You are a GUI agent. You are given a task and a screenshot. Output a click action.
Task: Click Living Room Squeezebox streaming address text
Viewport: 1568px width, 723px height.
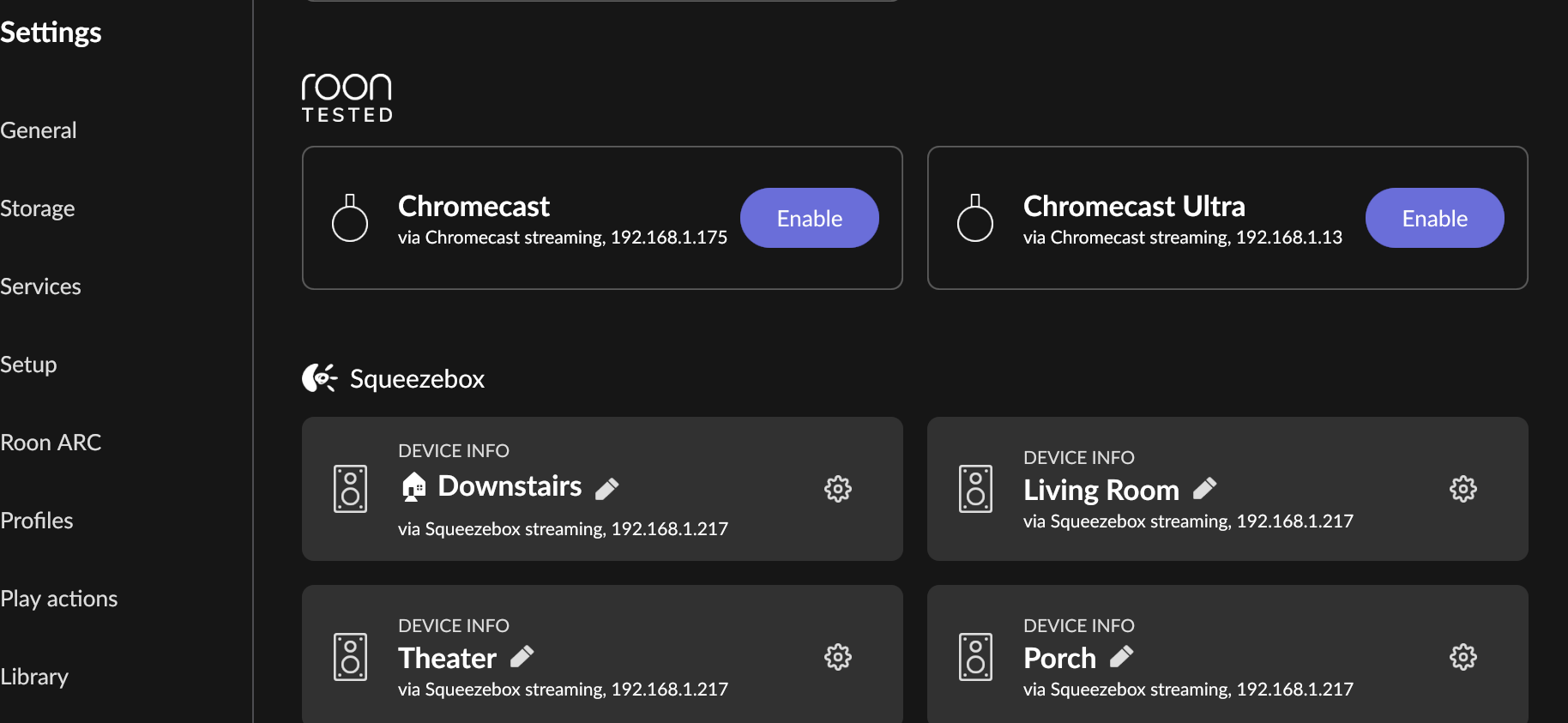(x=1188, y=521)
